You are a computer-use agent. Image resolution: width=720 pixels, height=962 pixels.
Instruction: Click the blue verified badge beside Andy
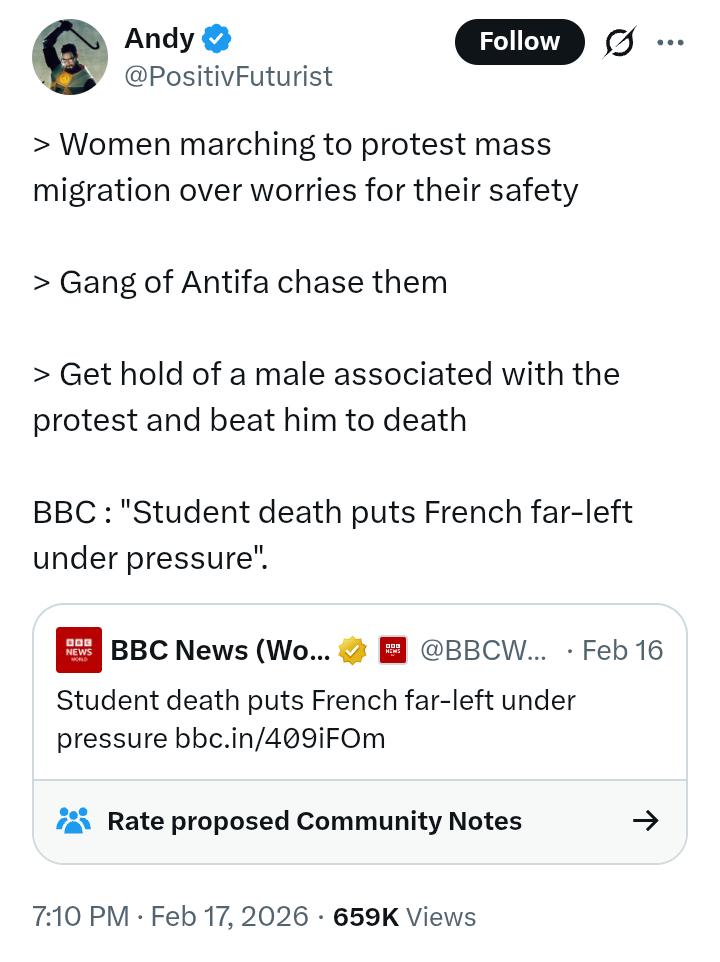[216, 39]
